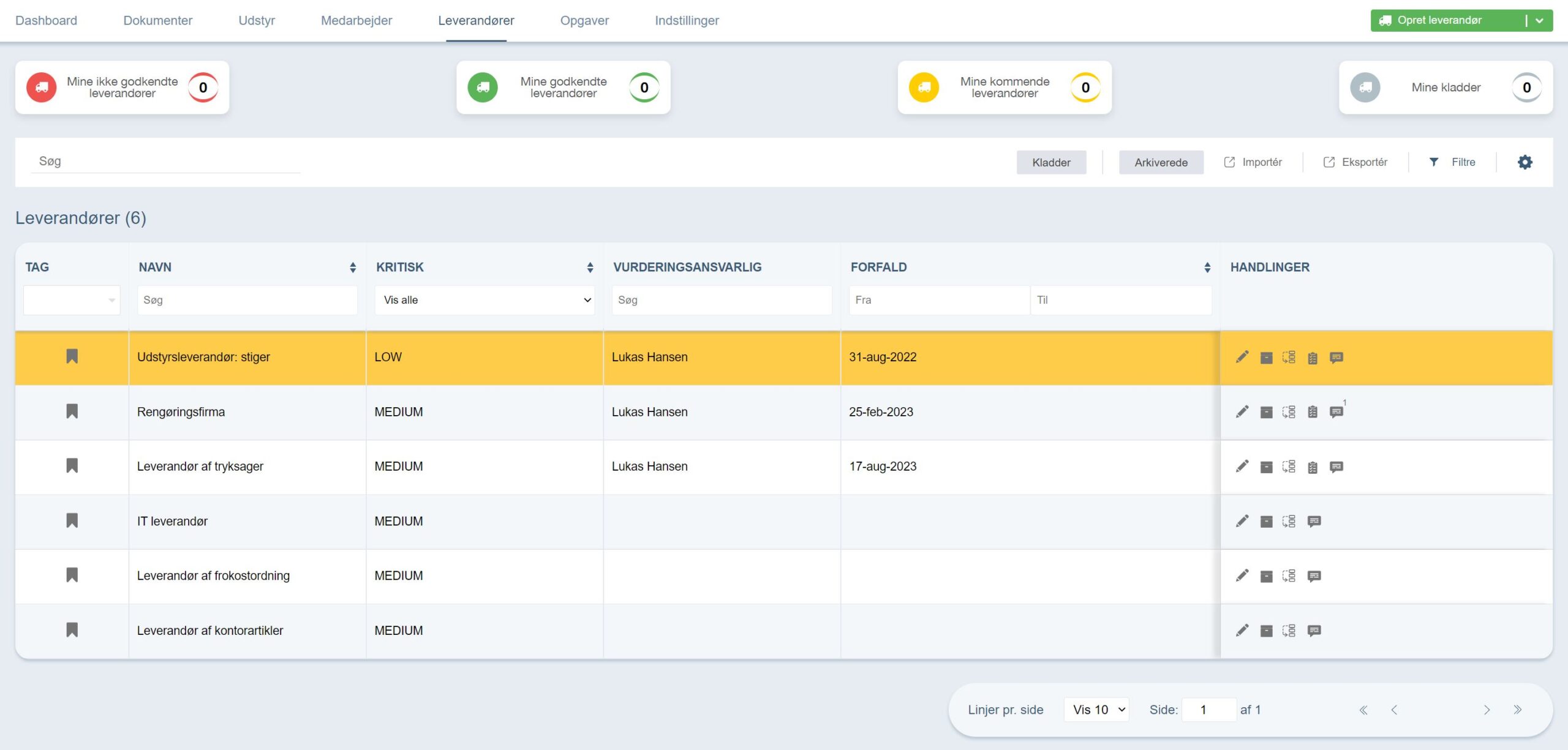Open the Medarbejder tab
Viewport: 1568px width, 750px height.
click(356, 21)
